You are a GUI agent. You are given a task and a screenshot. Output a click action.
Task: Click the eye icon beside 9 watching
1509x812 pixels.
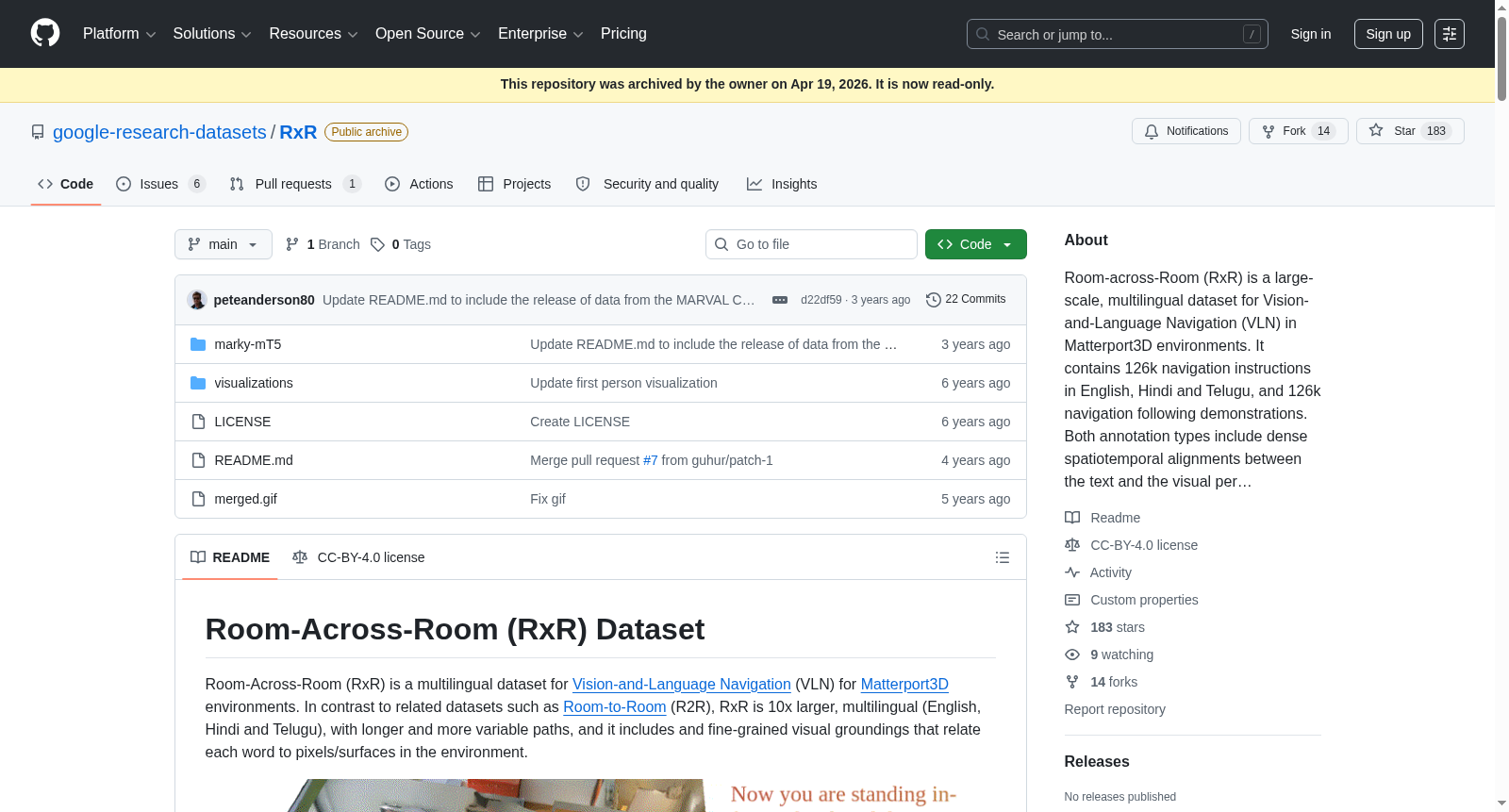[1072, 655]
